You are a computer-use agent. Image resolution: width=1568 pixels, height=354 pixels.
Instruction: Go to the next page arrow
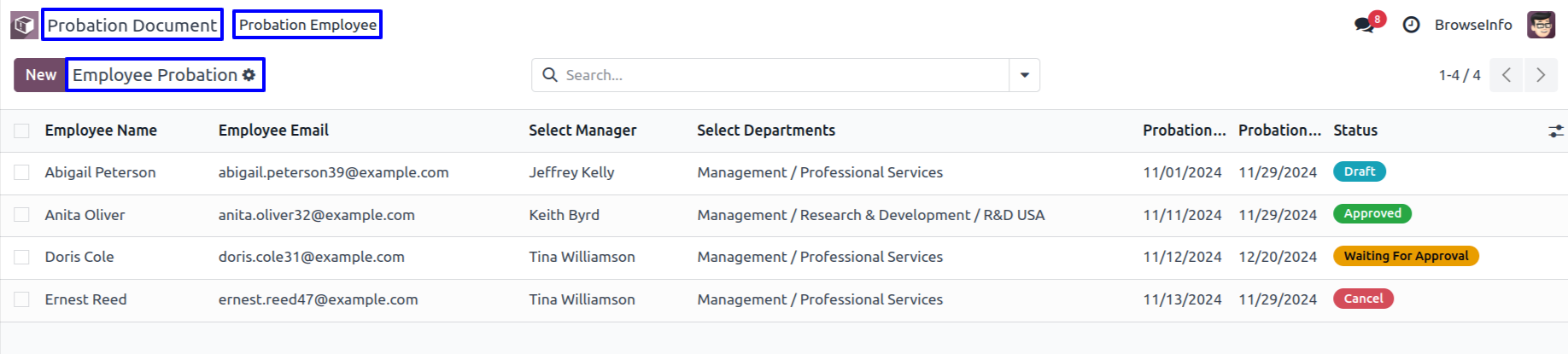(1541, 75)
